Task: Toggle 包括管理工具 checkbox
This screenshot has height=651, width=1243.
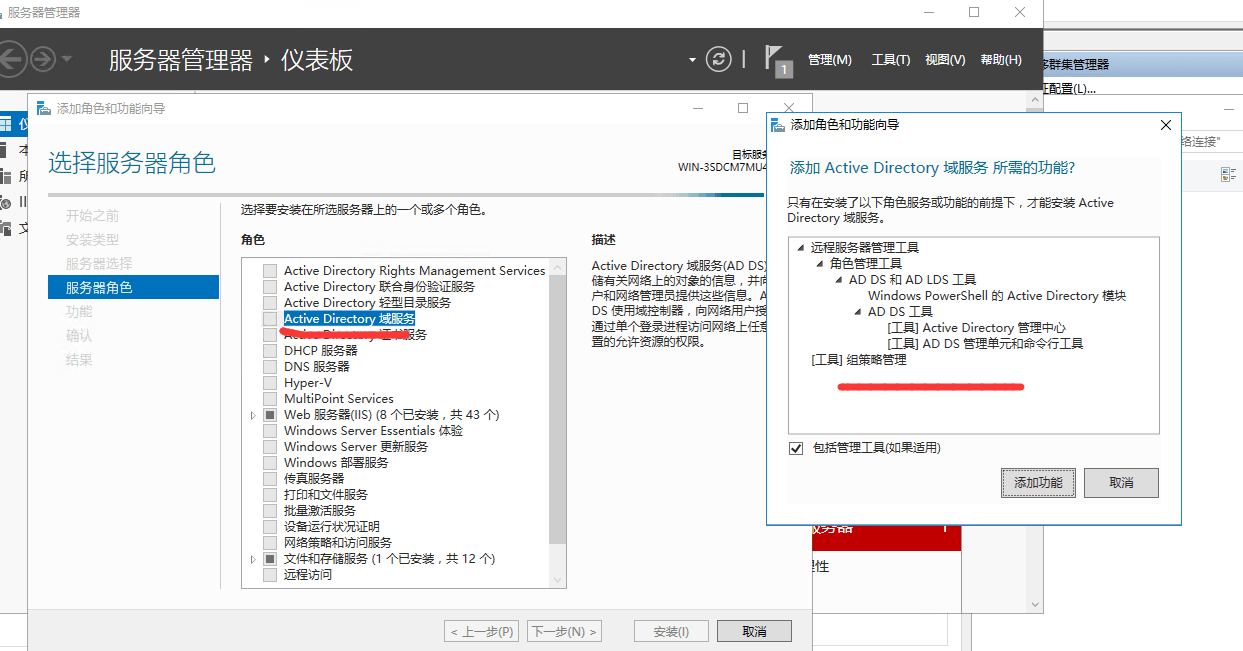Action: [x=797, y=448]
